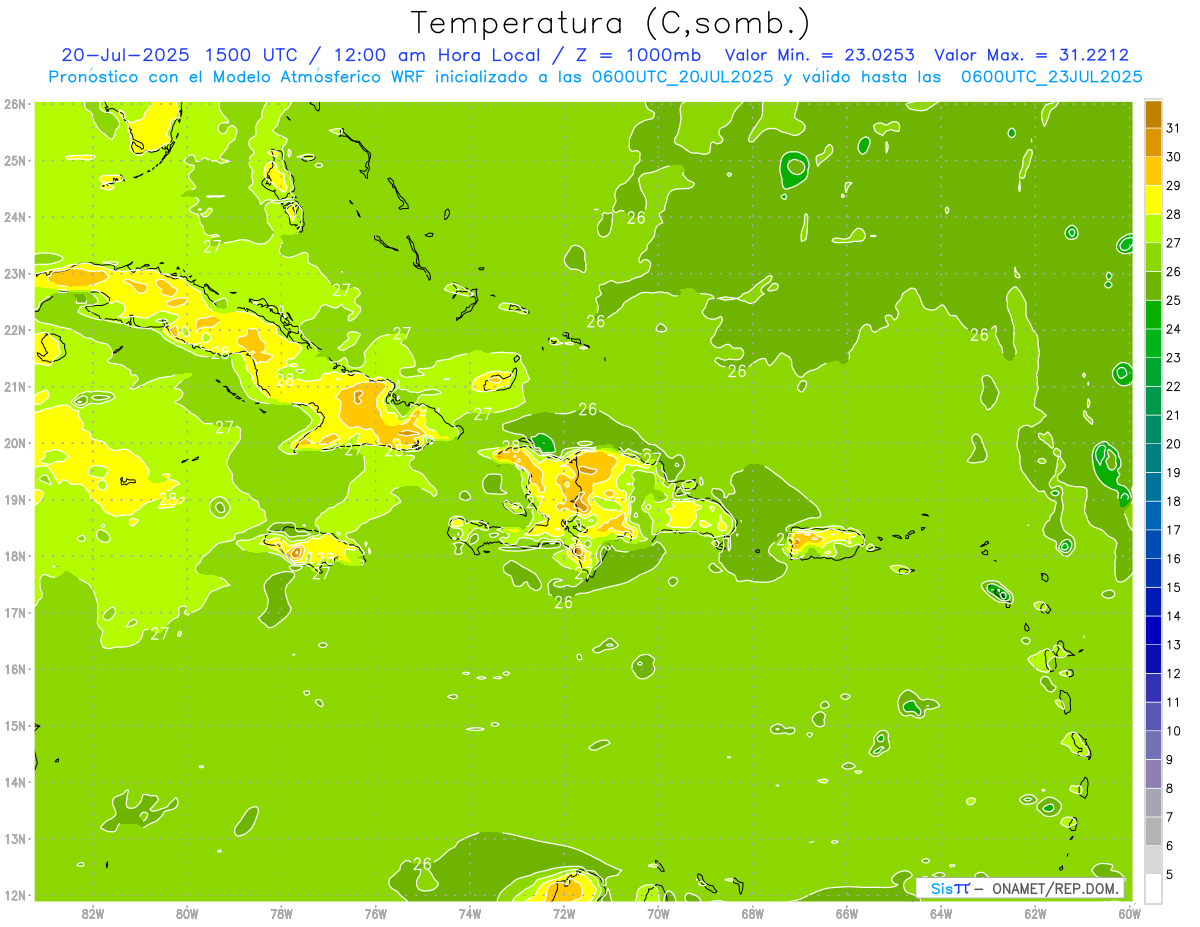The image size is (1200, 927).
Task: Click legend value 23
Action: point(1173,357)
